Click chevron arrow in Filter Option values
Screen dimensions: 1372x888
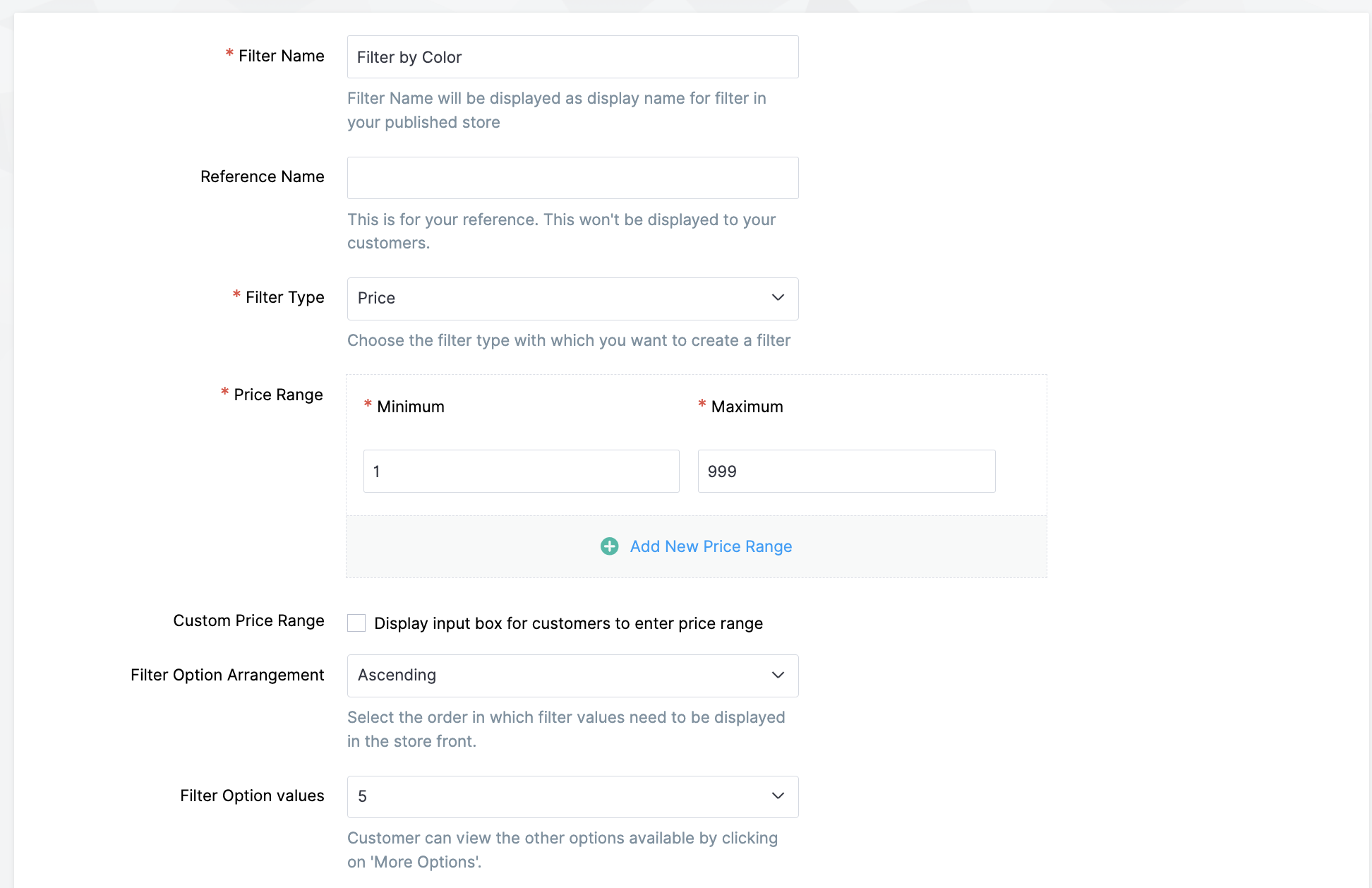tap(778, 796)
